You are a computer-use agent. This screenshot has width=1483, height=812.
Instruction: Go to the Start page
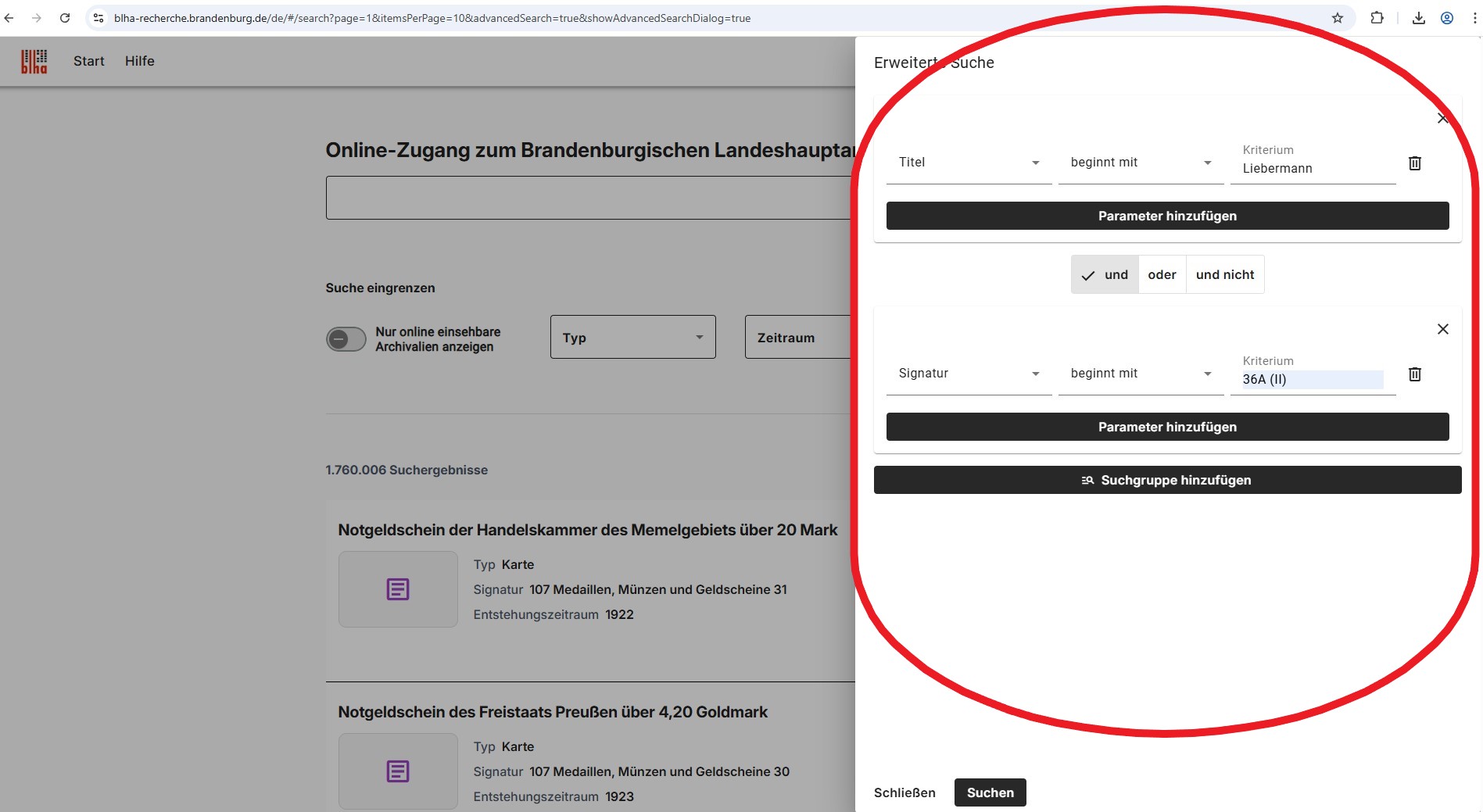pos(88,61)
